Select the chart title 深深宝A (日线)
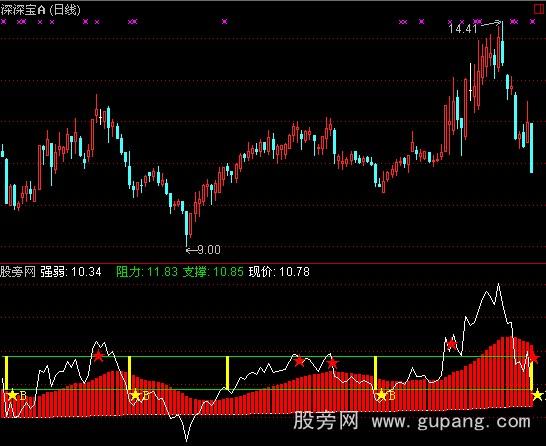Image resolution: width=546 pixels, height=446 pixels. pyautogui.click(x=40, y=10)
